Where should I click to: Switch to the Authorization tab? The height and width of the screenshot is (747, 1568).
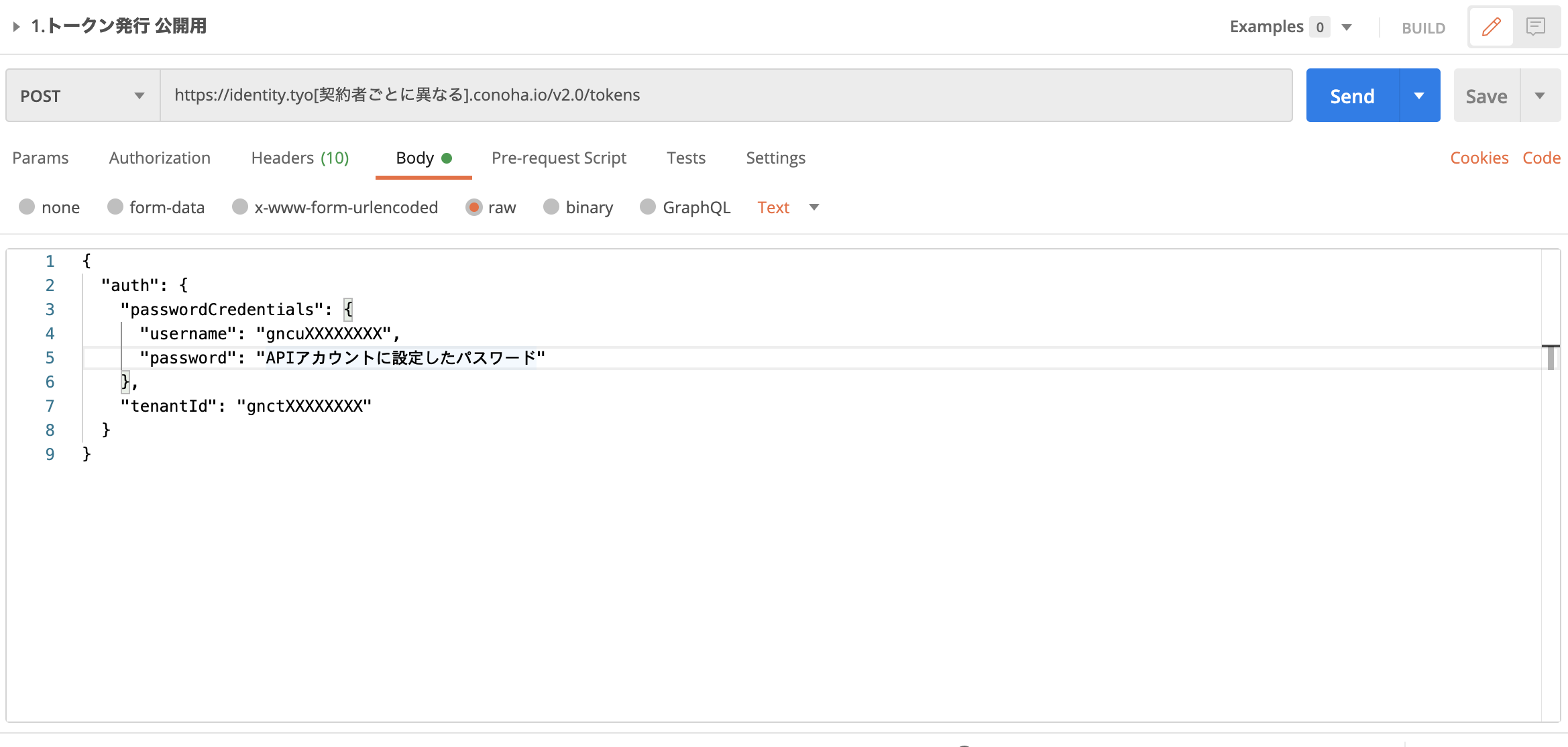pyautogui.click(x=160, y=158)
